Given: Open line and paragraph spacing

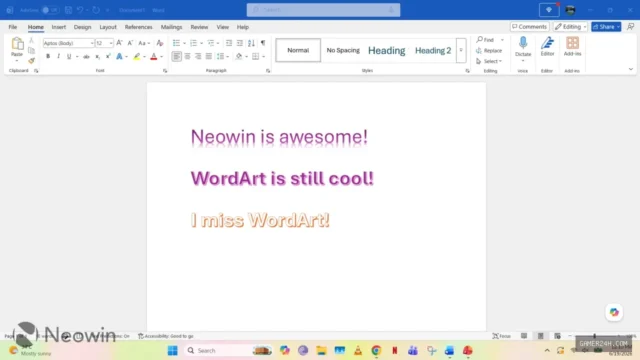Looking at the screenshot, I should 220,56.
